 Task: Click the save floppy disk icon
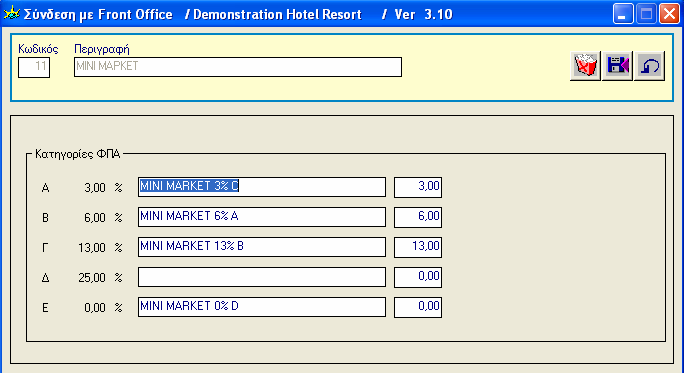coord(617,66)
